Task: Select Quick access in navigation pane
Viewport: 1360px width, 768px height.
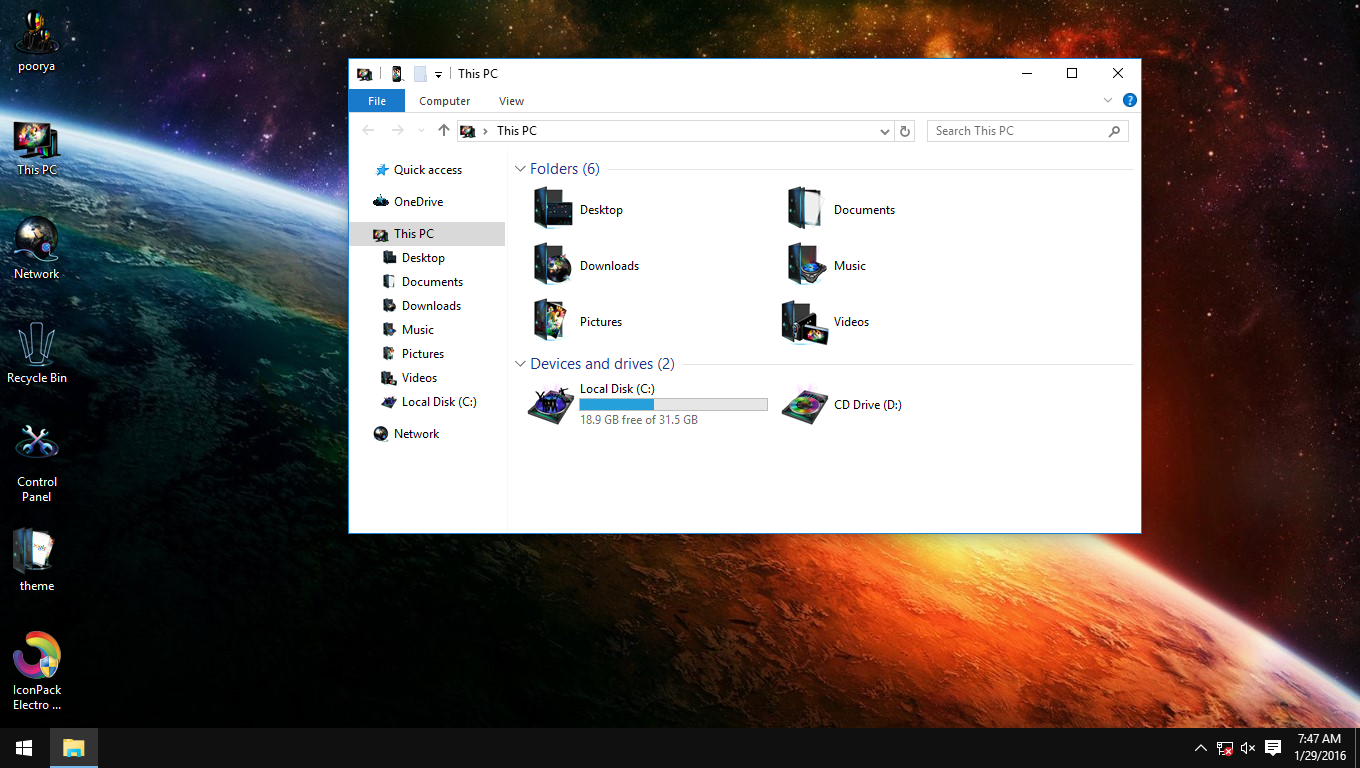Action: 427,170
